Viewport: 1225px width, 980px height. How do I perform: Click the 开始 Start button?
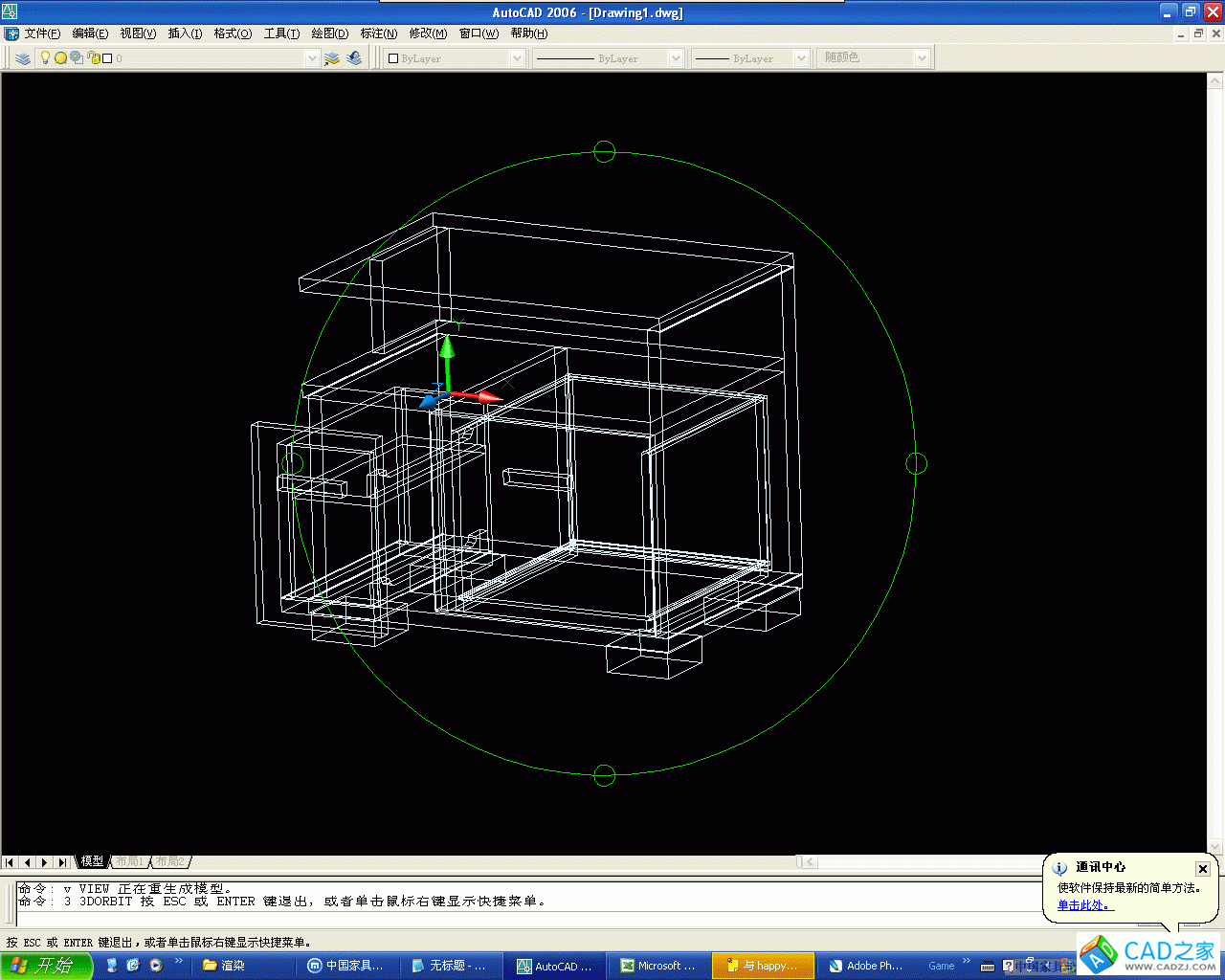click(x=46, y=966)
